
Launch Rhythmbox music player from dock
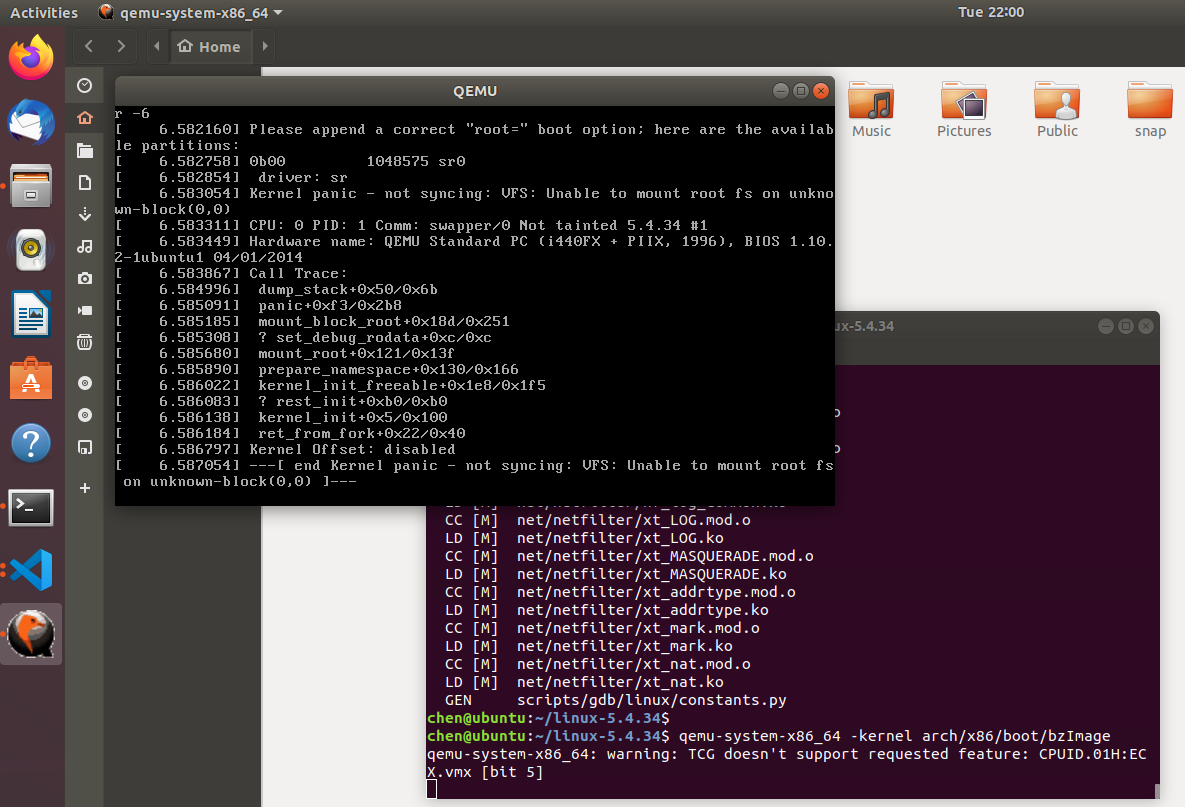pyautogui.click(x=31, y=249)
